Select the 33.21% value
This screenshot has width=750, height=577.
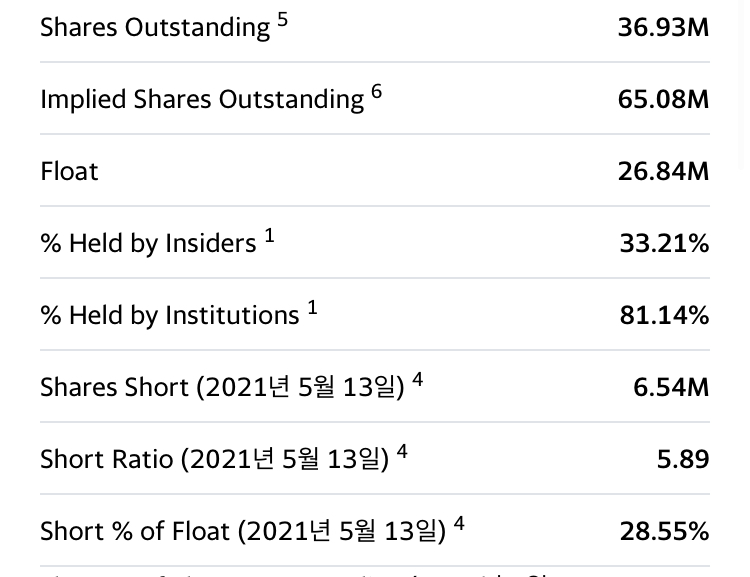click(x=664, y=243)
